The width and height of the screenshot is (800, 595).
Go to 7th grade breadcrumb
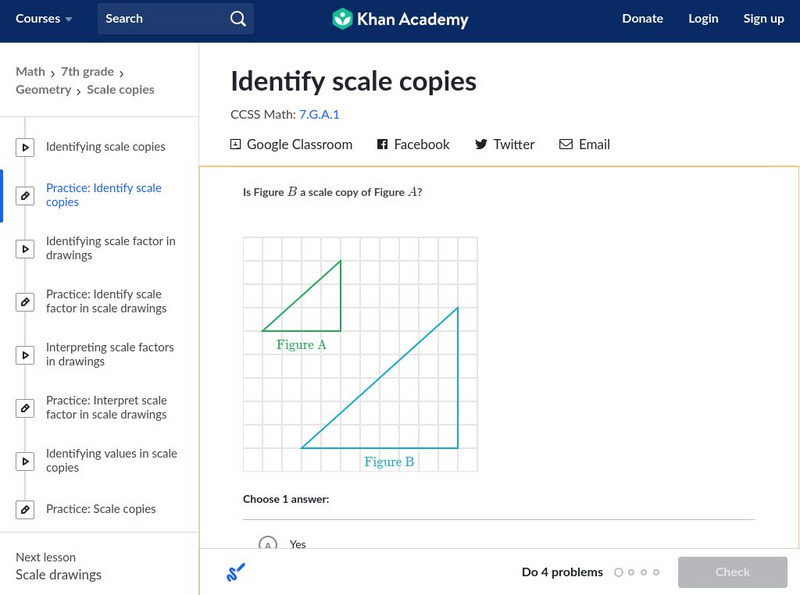point(87,72)
